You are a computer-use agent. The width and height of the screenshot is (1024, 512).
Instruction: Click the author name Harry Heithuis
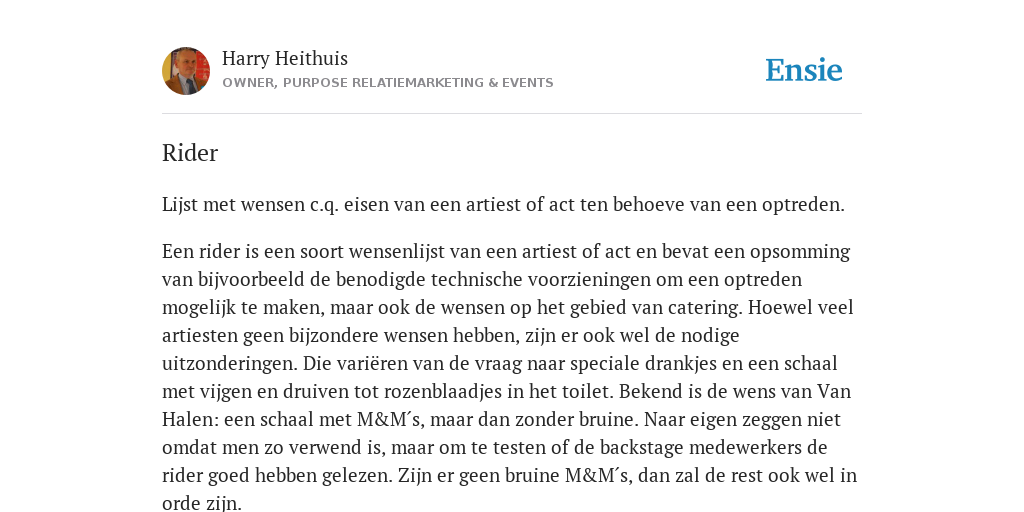285,59
